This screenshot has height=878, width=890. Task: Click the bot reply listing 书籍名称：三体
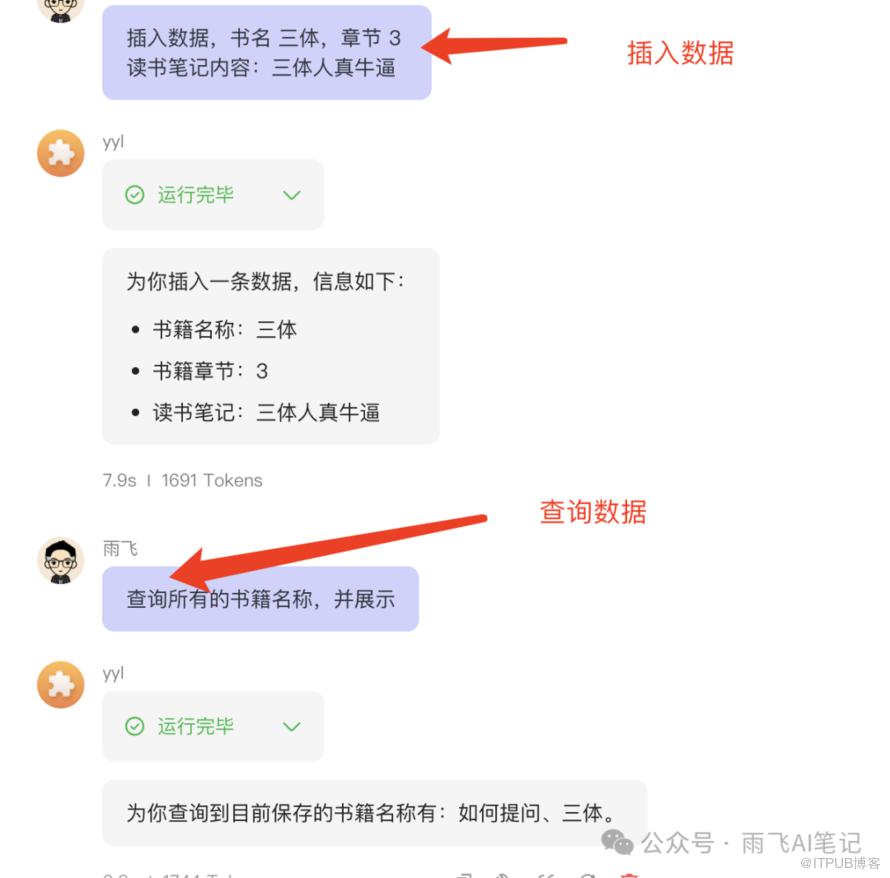pyautogui.click(x=271, y=346)
